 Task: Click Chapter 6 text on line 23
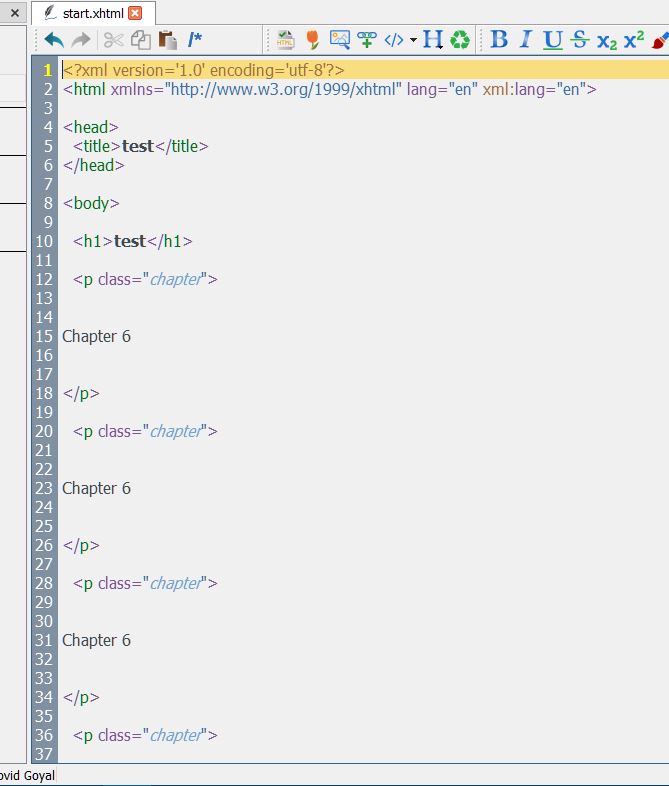click(96, 488)
